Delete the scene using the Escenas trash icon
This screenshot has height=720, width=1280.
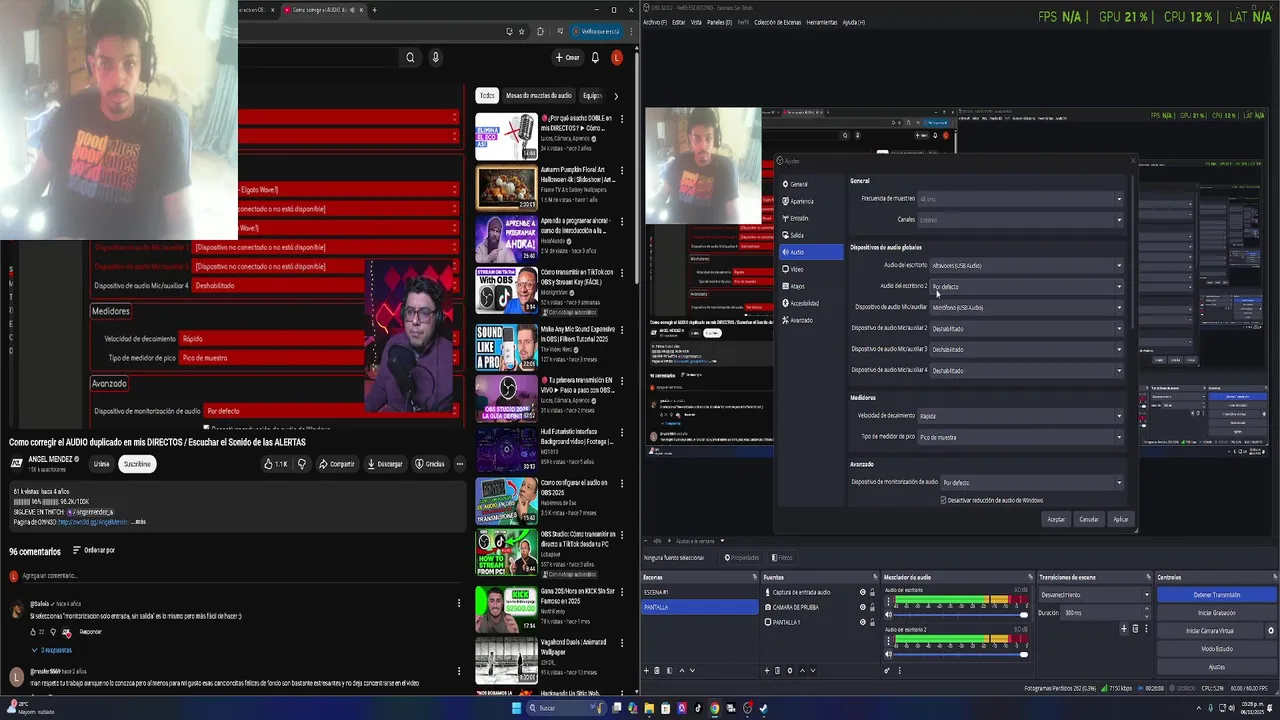coord(657,670)
